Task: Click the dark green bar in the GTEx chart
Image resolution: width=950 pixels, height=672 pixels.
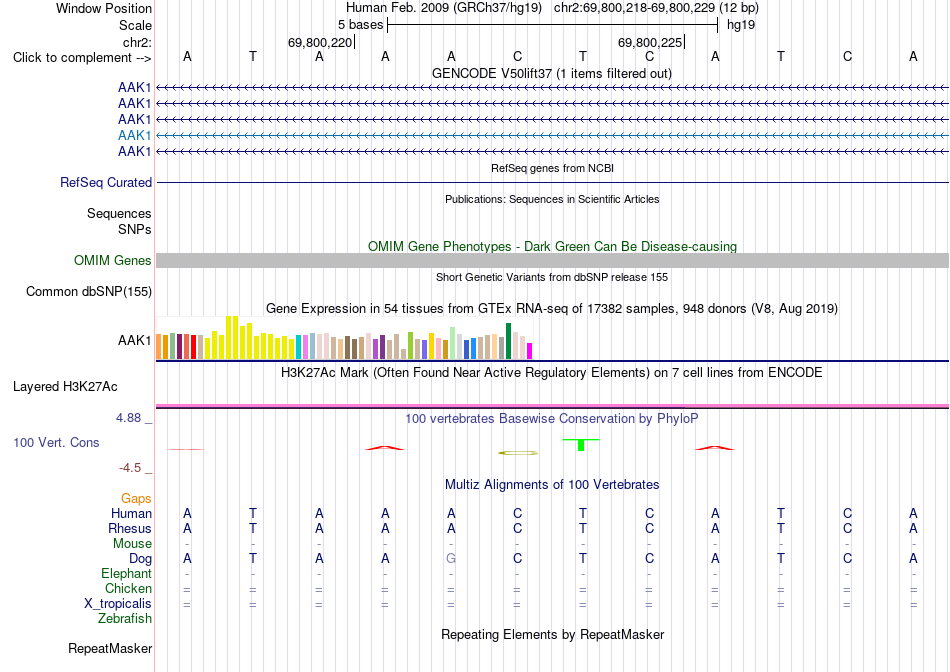Action: (508, 341)
